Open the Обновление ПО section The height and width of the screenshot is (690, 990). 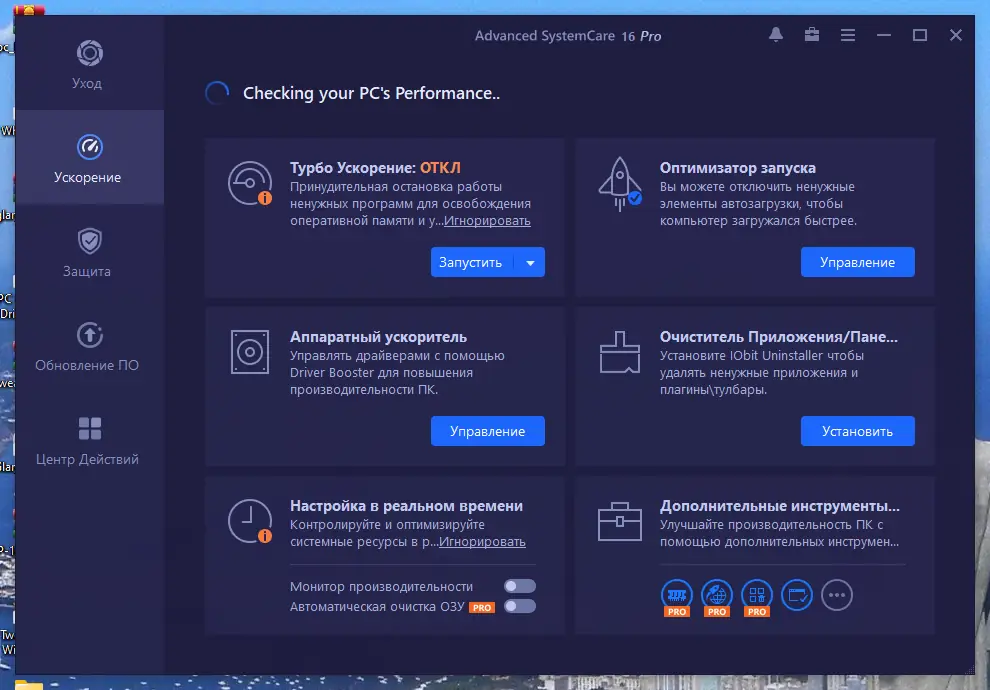pyautogui.click(x=89, y=345)
